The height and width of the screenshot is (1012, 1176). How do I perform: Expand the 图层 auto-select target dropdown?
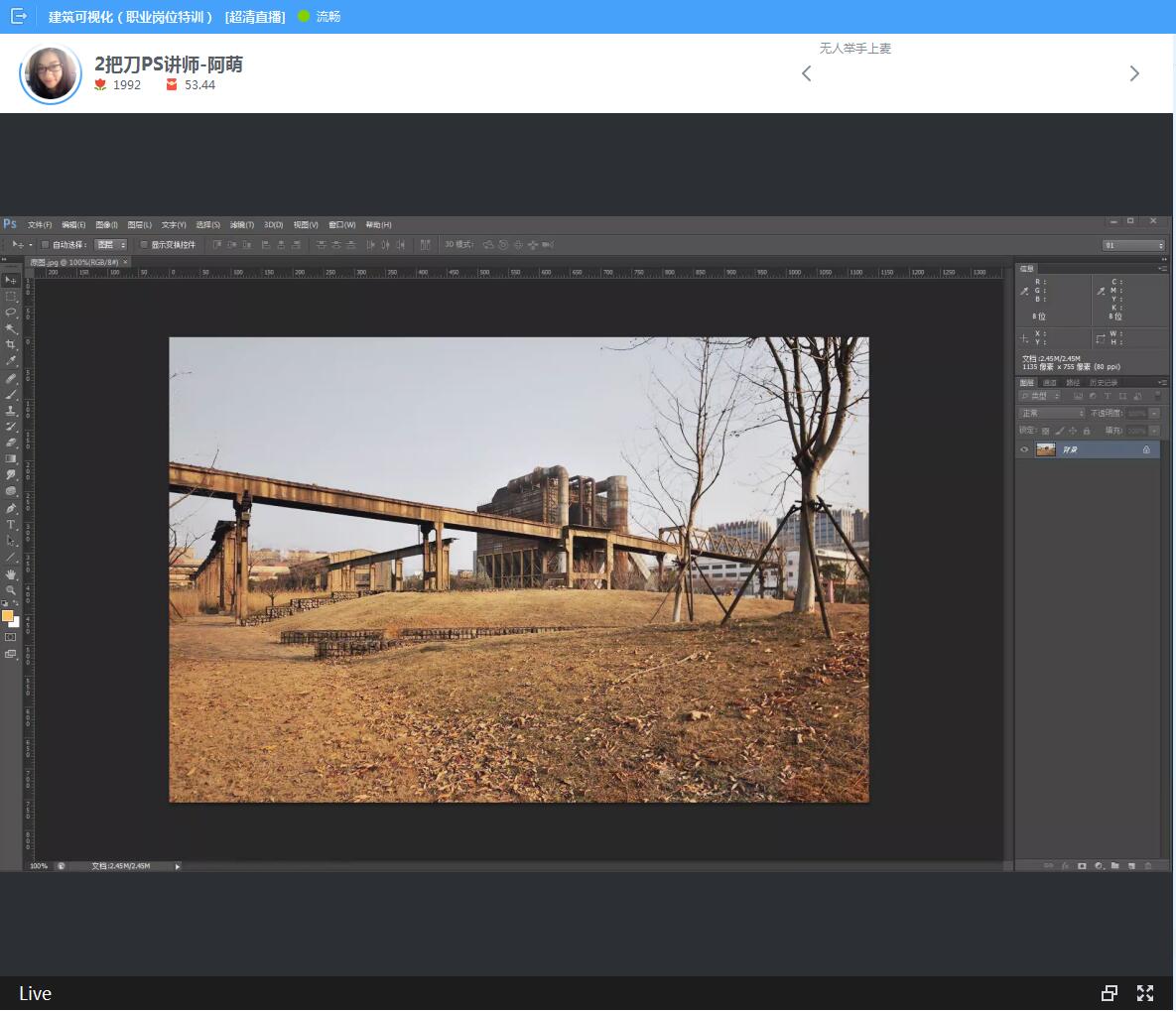pos(111,245)
